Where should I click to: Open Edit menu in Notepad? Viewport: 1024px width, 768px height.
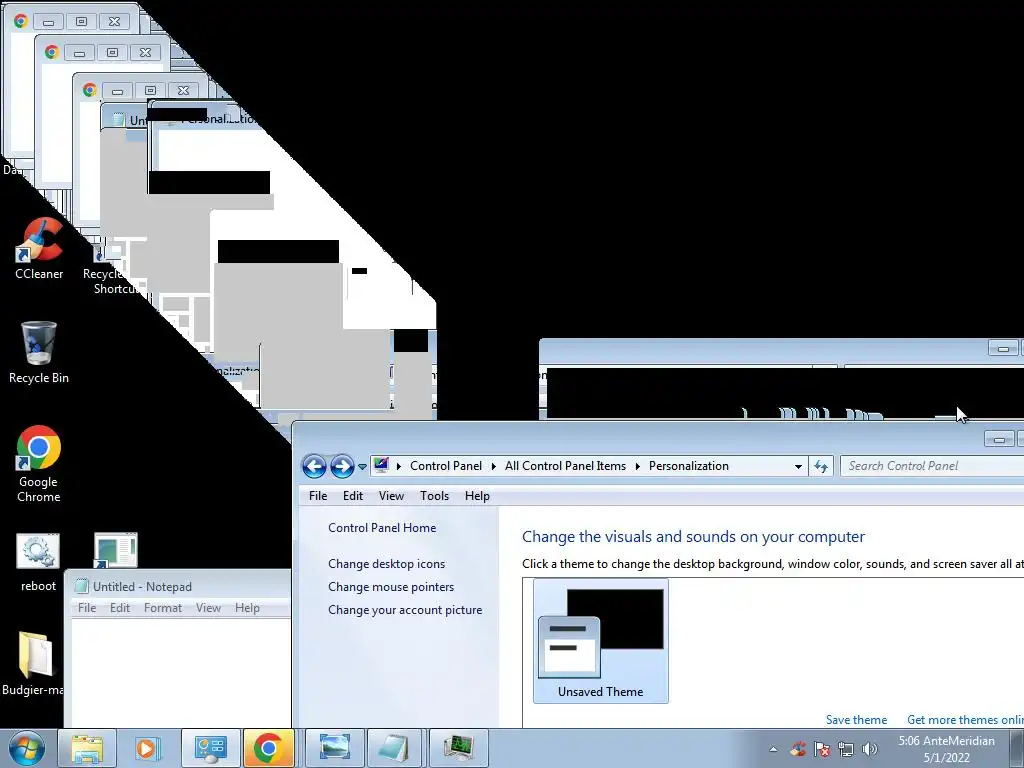pos(120,608)
